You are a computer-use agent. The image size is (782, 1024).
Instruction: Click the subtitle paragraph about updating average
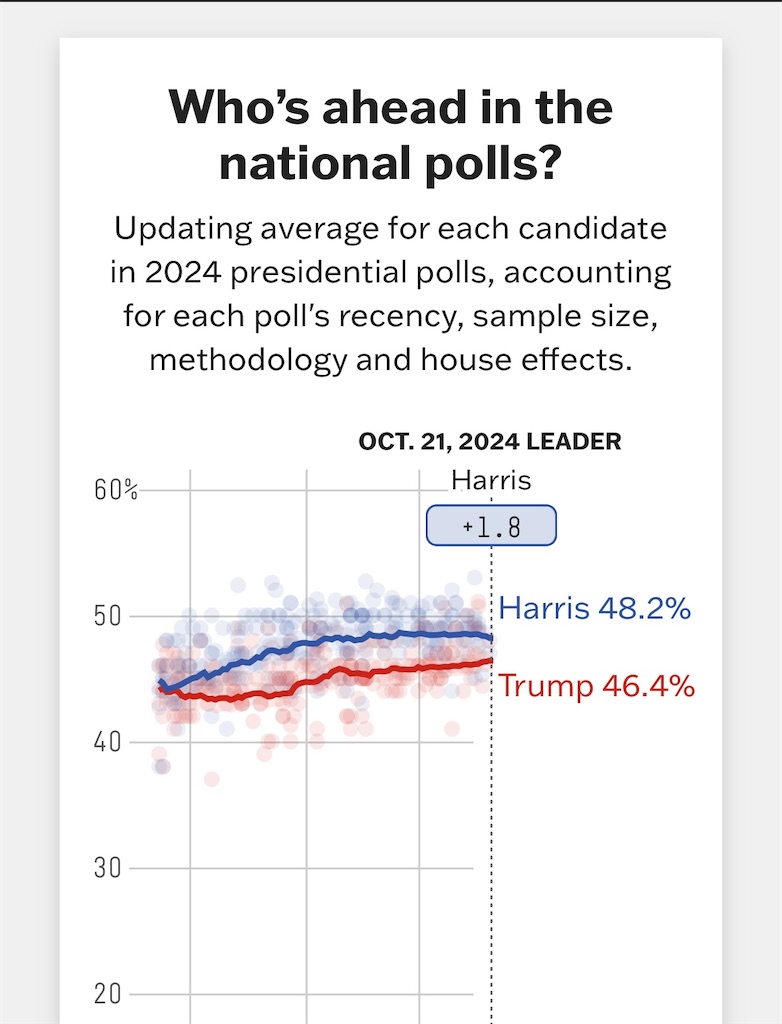(x=391, y=294)
